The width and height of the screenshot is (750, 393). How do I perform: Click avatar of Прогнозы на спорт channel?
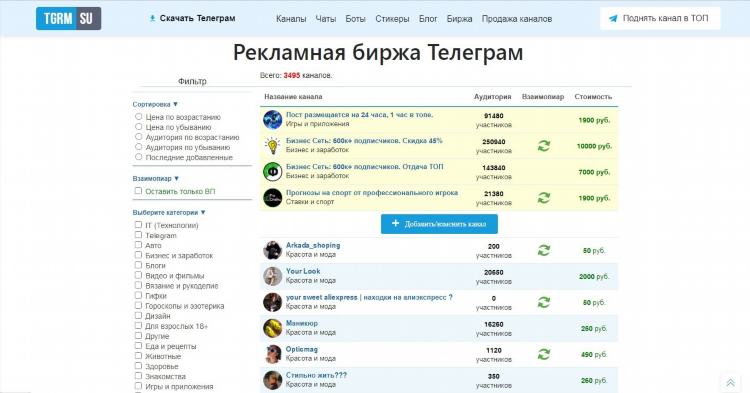273,197
